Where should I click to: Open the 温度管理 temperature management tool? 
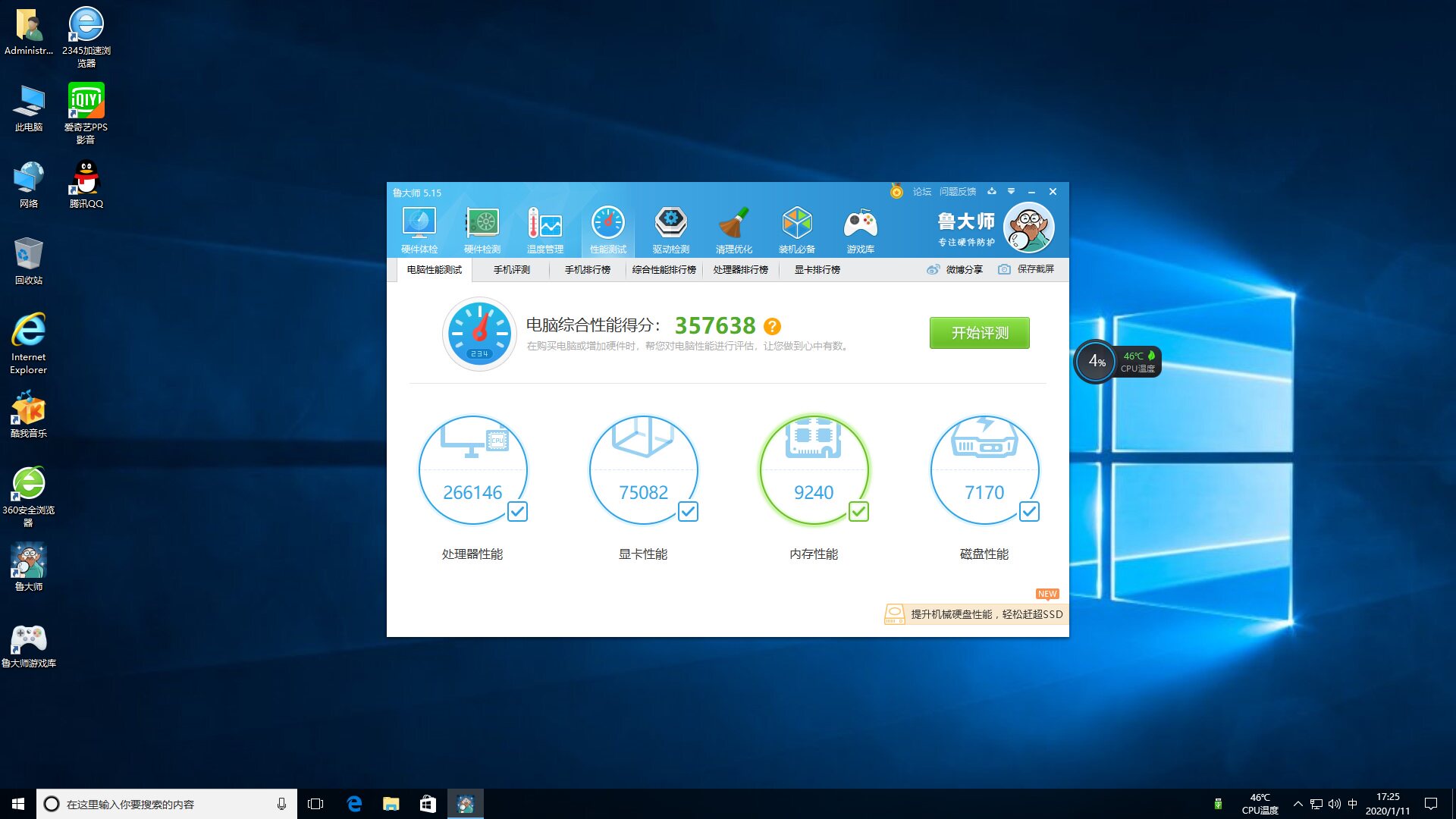(545, 231)
